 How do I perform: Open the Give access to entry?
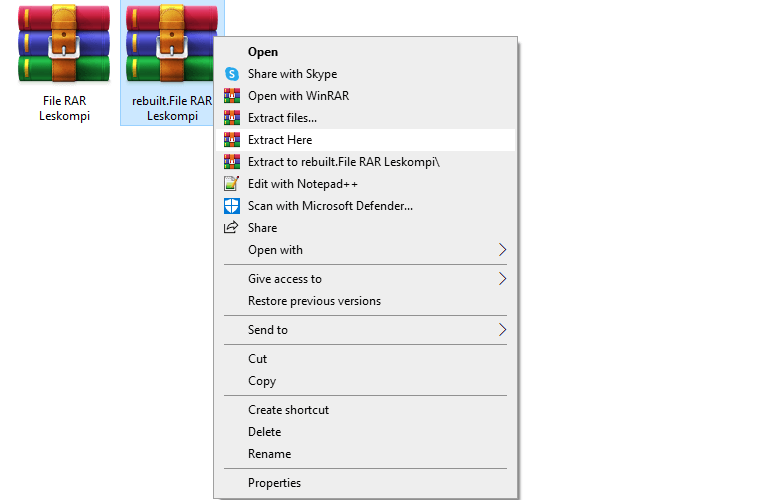coord(366,279)
